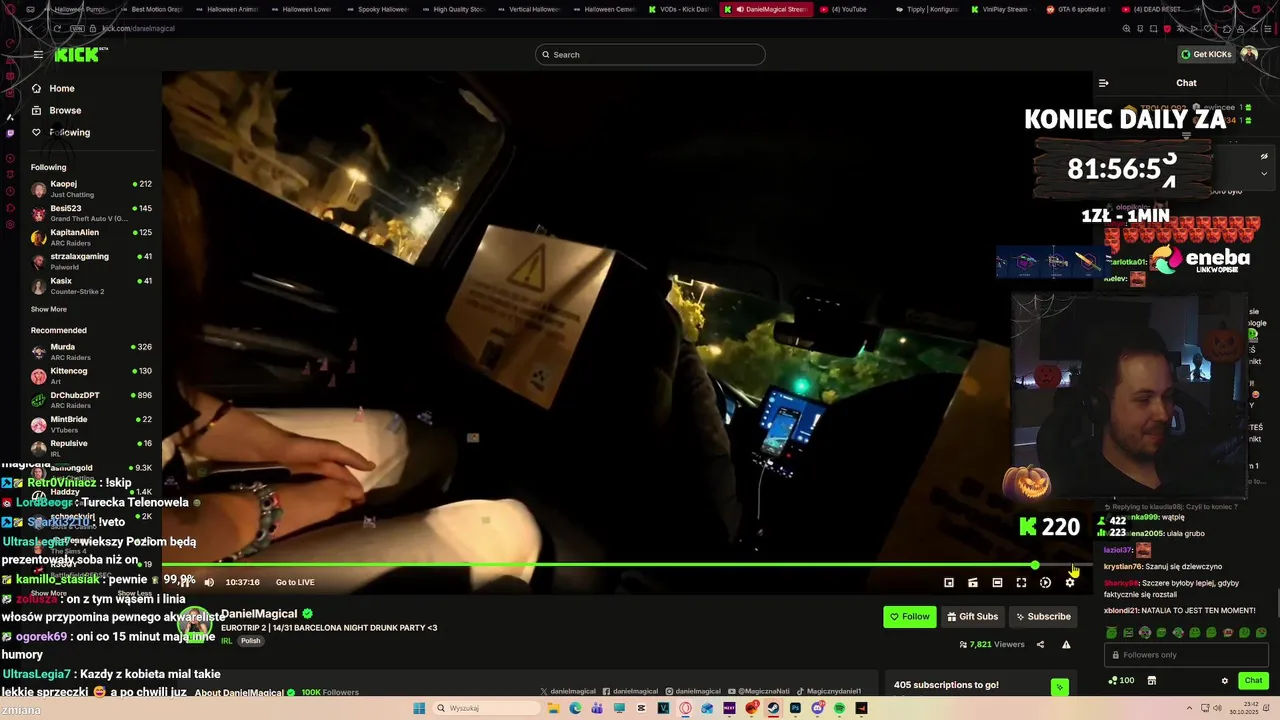The width and height of the screenshot is (1280, 720).
Task: Select the first green chat emote
Action: pyautogui.click(x=1112, y=633)
